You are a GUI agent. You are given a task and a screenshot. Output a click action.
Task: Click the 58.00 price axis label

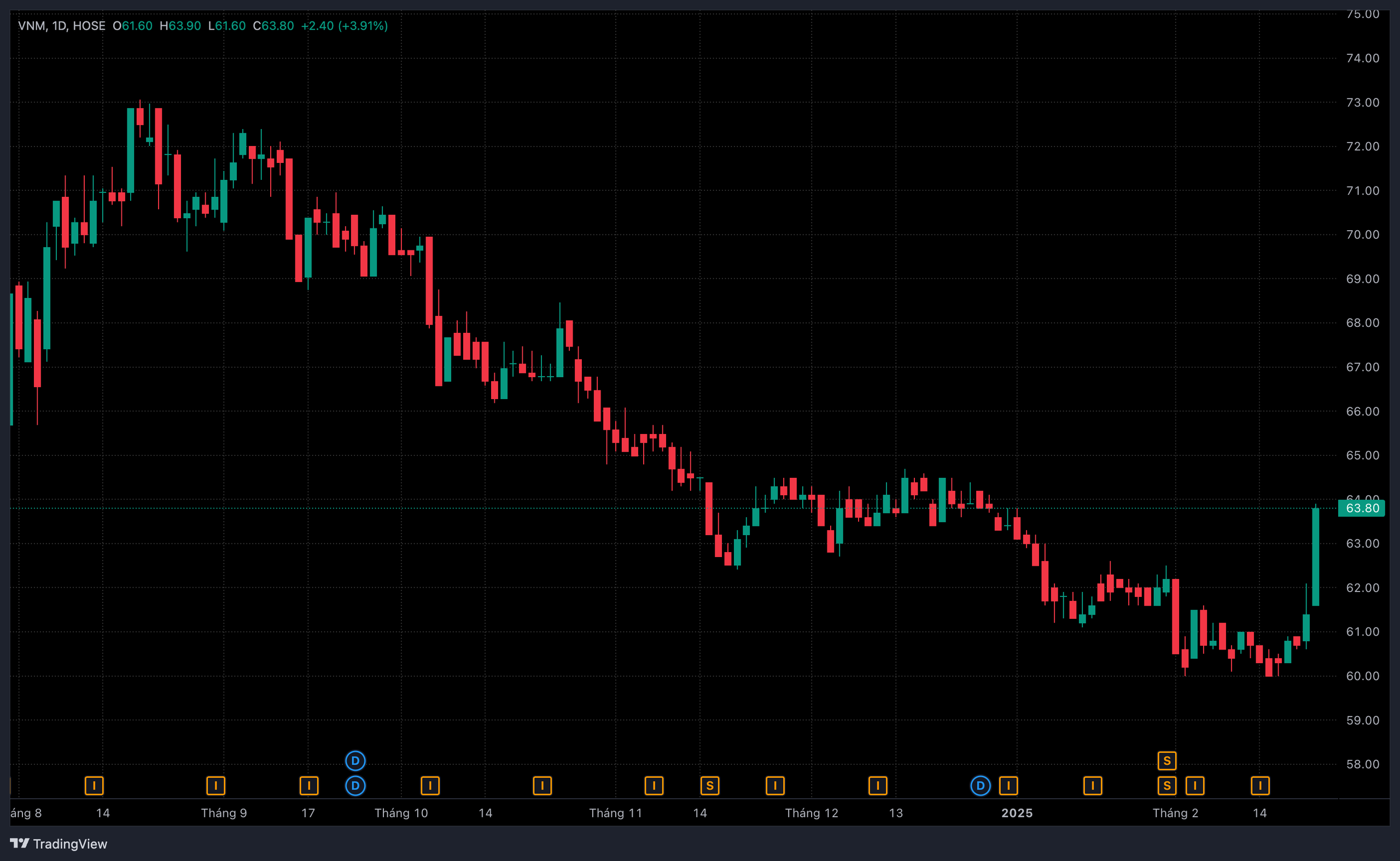click(x=1362, y=764)
